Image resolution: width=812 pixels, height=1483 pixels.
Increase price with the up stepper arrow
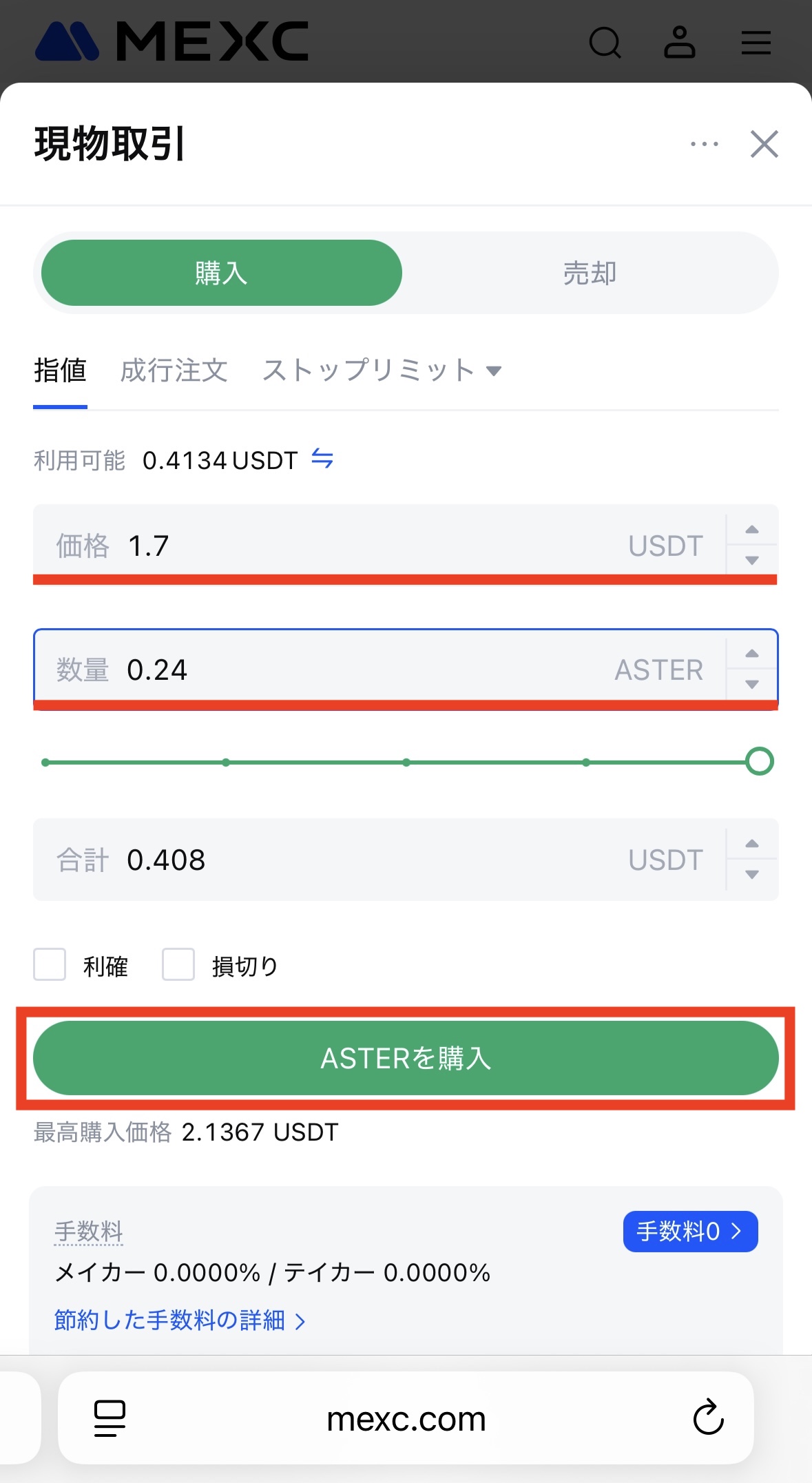pos(752,530)
